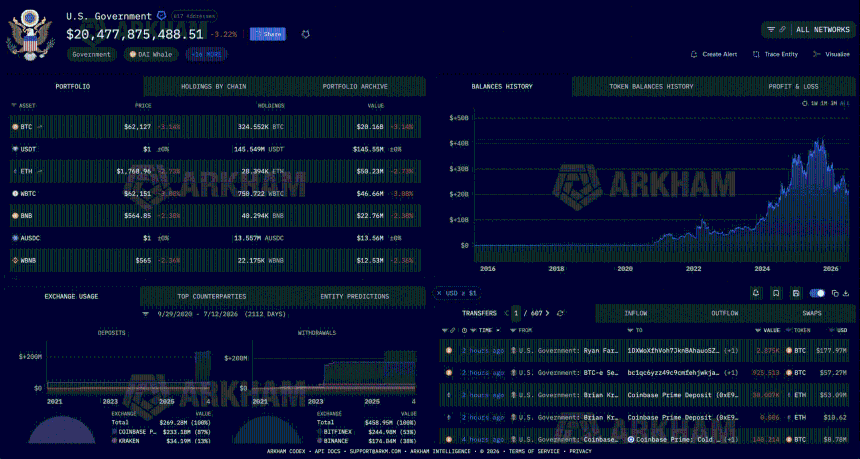Click the BNB token icon in portfolio
The width and height of the screenshot is (860, 459).
(14, 216)
